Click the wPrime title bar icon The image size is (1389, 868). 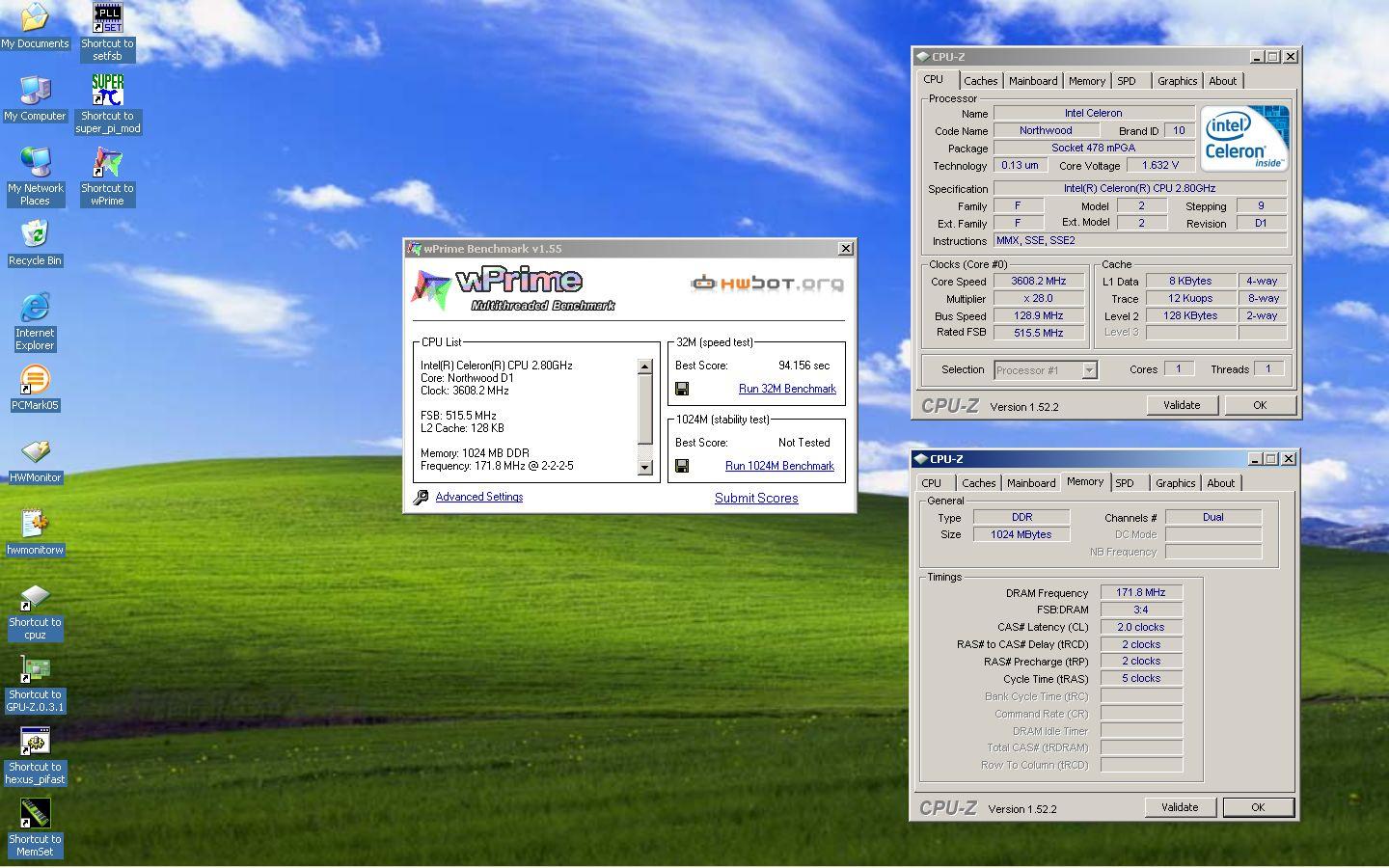pos(414,249)
